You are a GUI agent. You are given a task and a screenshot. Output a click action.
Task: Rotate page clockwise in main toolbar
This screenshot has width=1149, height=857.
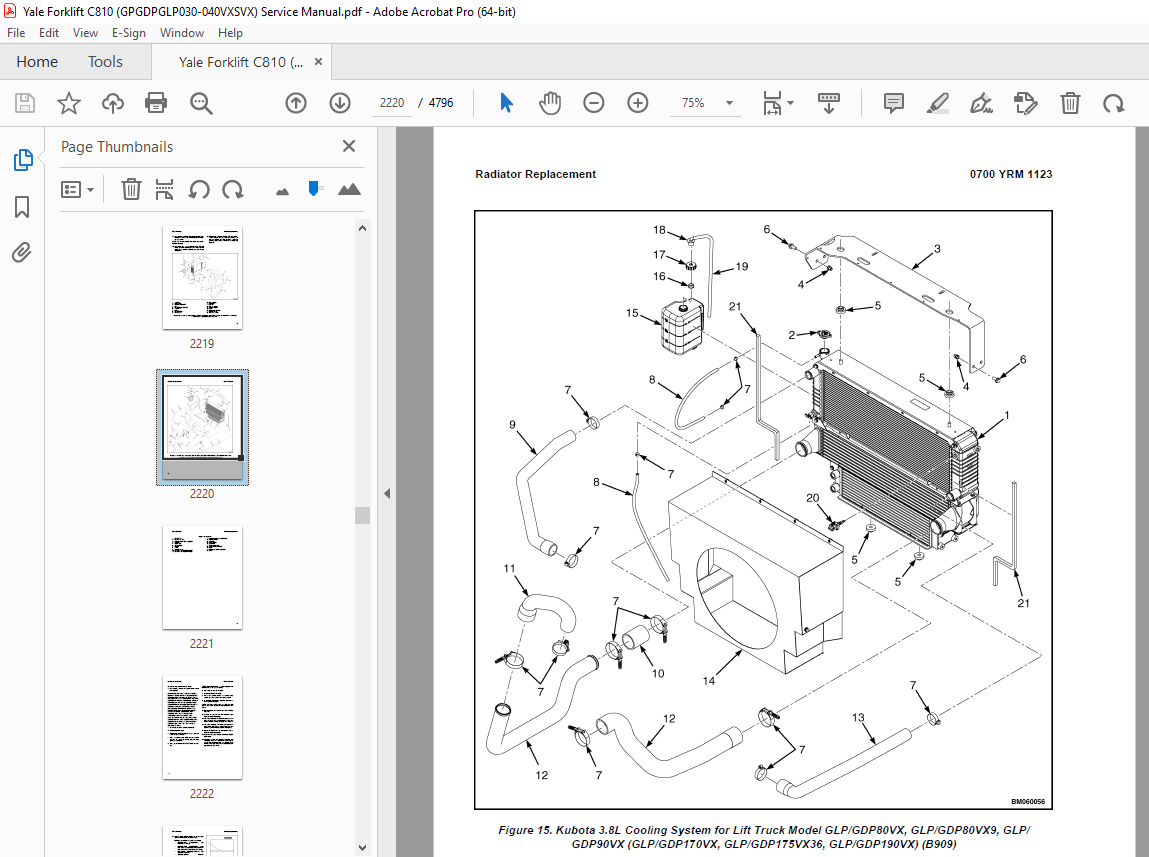click(x=1114, y=103)
